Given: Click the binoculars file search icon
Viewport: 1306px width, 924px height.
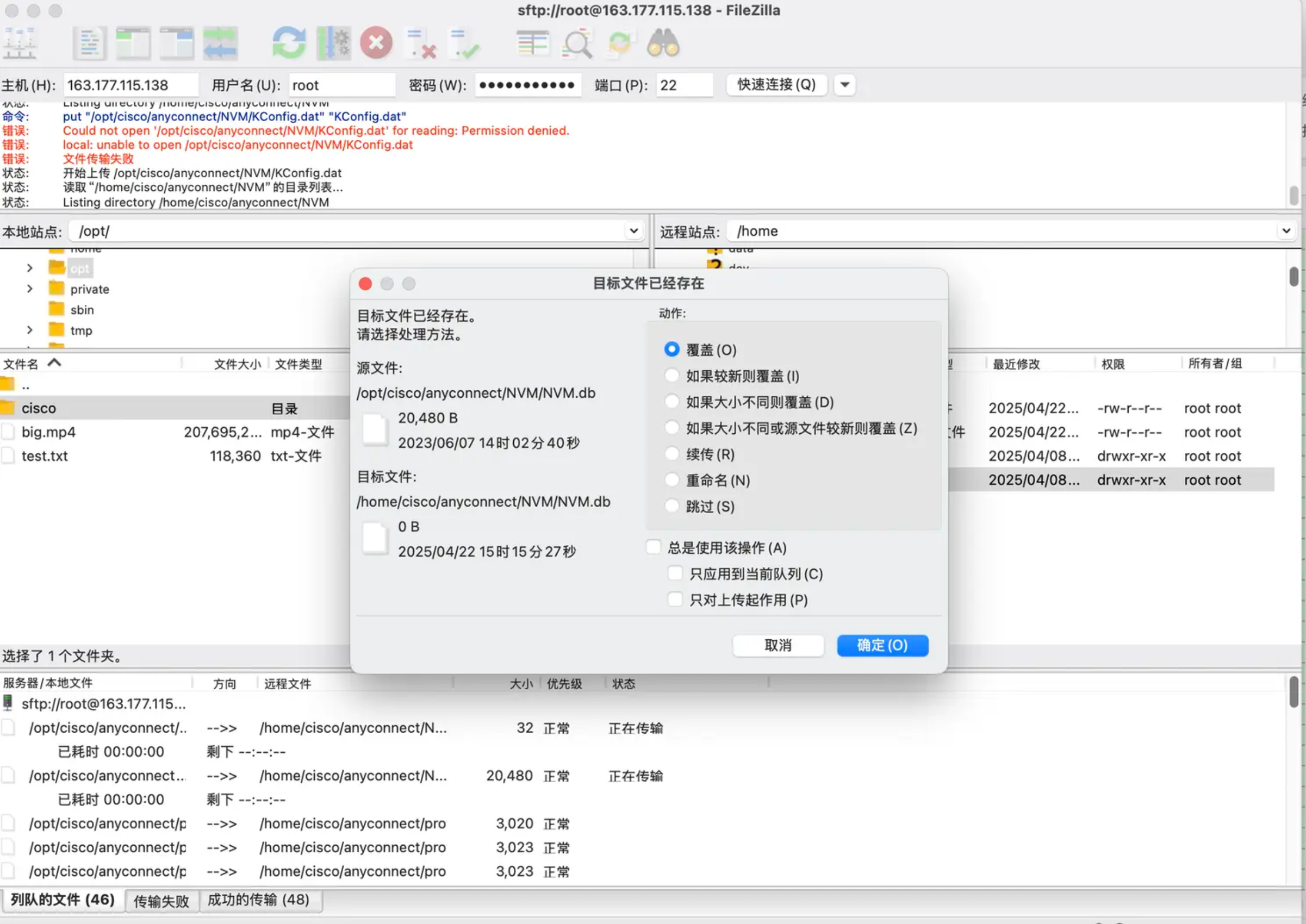Looking at the screenshot, I should click(x=663, y=43).
